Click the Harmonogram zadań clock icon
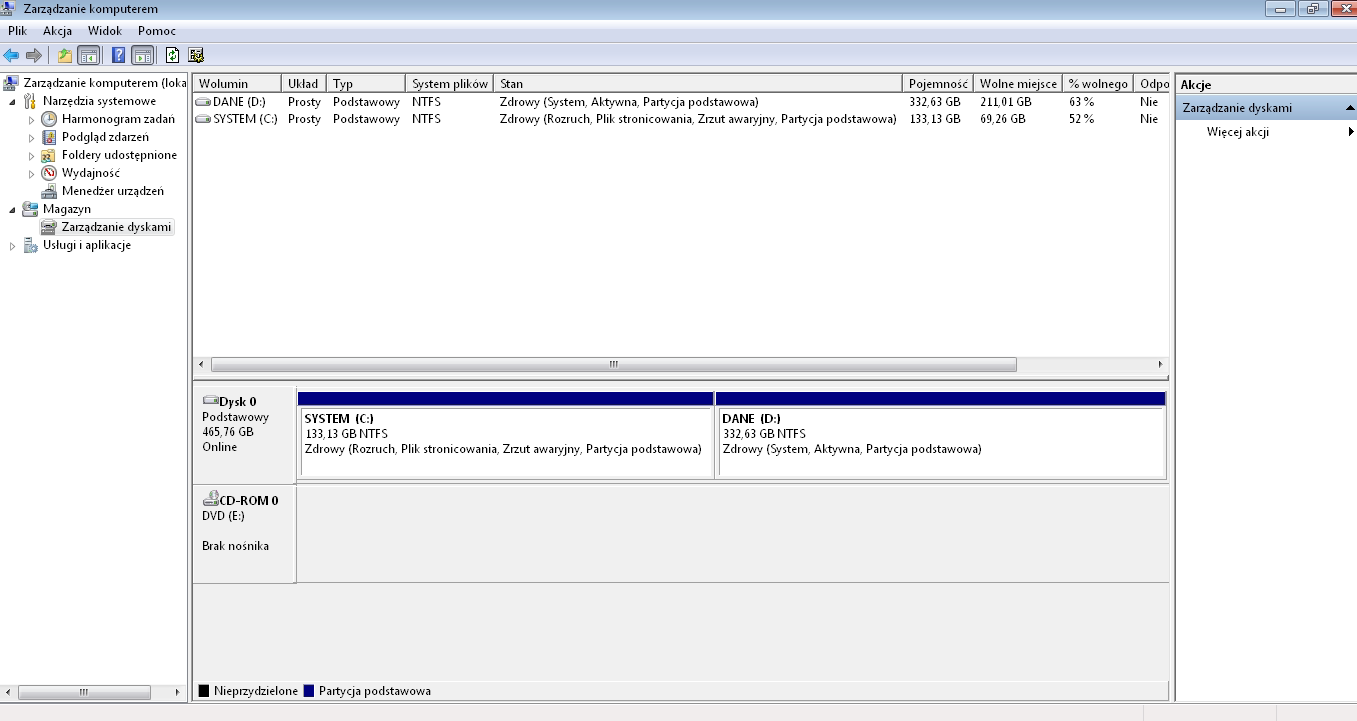Image resolution: width=1357 pixels, height=721 pixels. pyautogui.click(x=49, y=119)
